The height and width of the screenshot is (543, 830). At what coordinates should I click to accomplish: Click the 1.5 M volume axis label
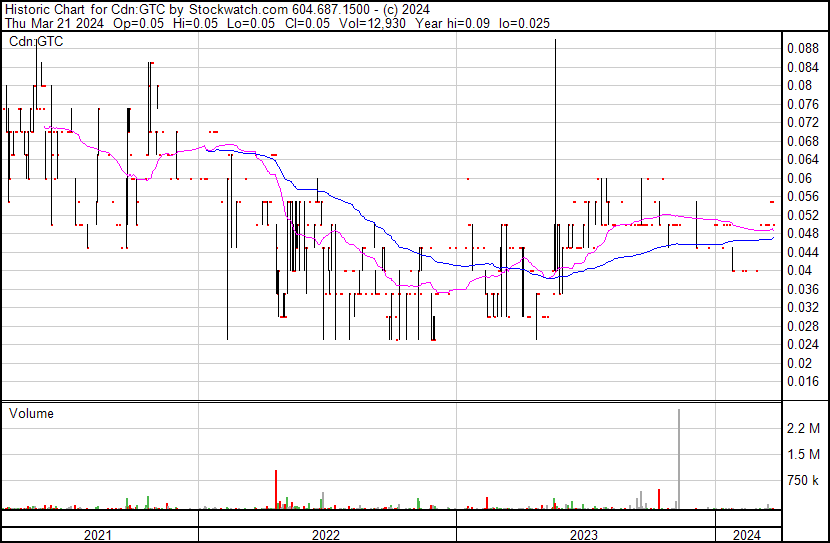pos(803,455)
